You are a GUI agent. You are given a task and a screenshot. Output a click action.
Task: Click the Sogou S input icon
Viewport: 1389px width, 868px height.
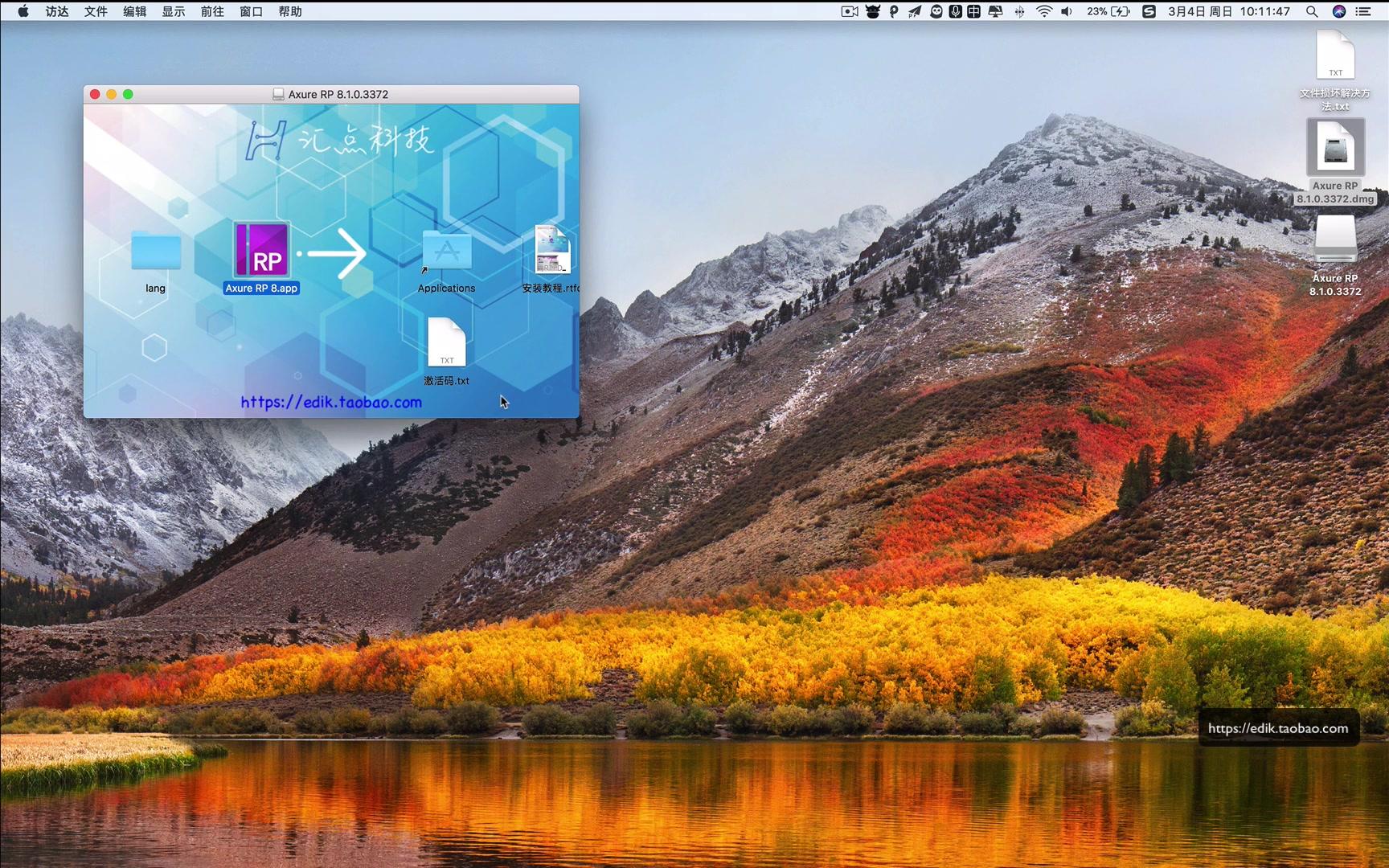pyautogui.click(x=1149, y=11)
